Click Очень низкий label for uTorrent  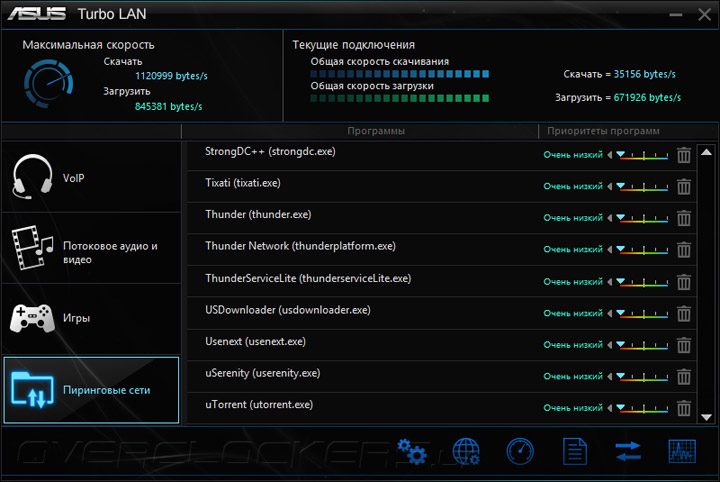coord(573,408)
